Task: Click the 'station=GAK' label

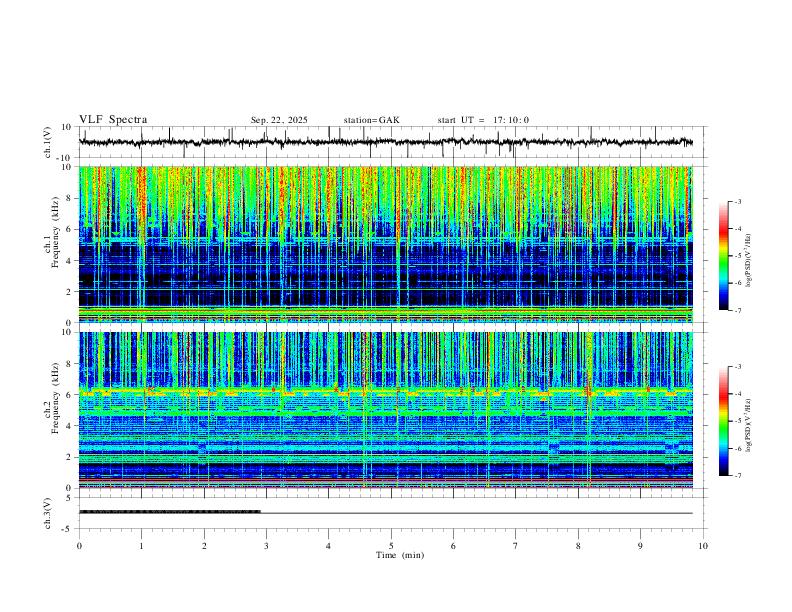Action: point(371,120)
